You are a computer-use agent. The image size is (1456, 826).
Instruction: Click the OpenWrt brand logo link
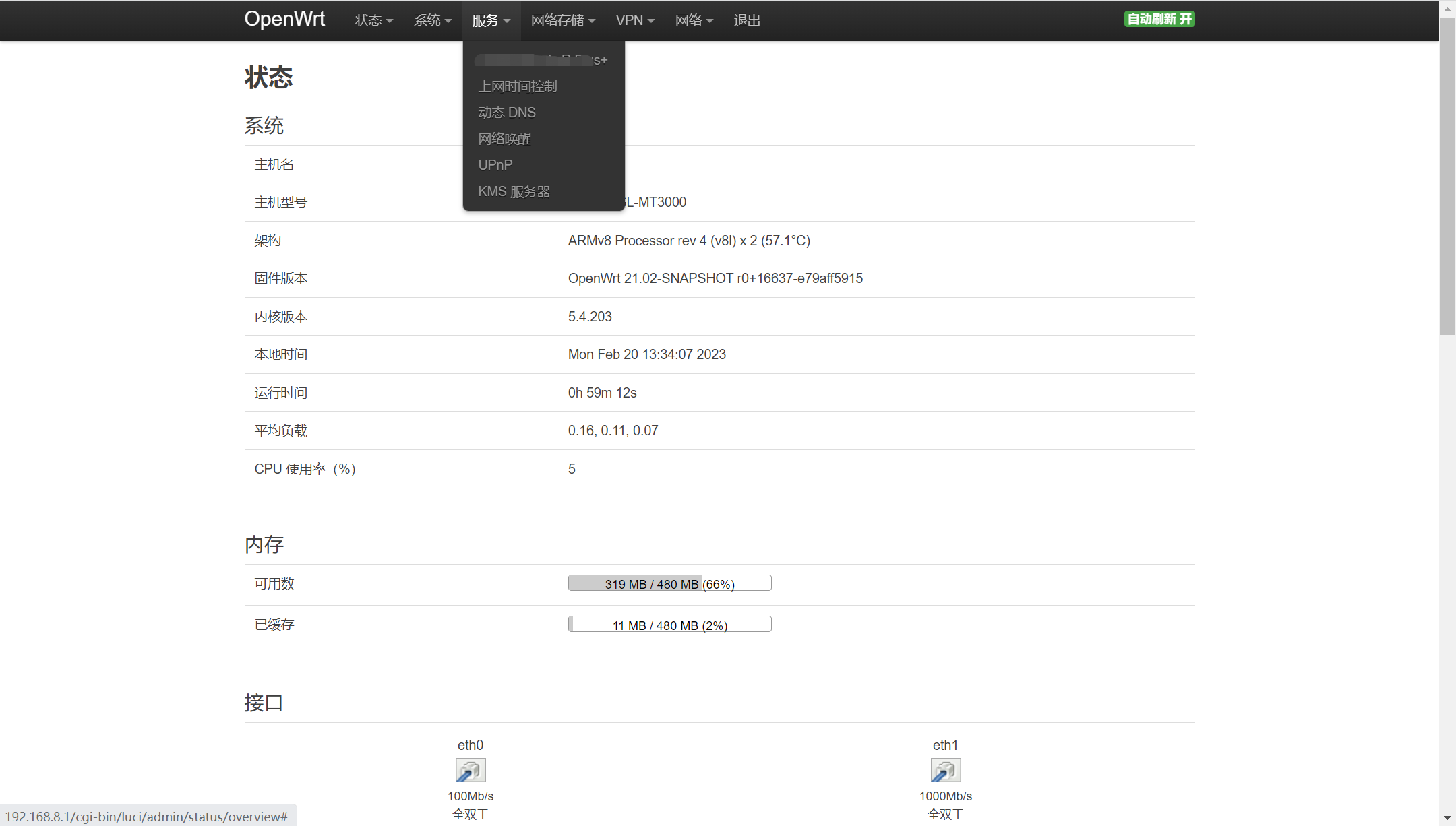click(x=284, y=19)
